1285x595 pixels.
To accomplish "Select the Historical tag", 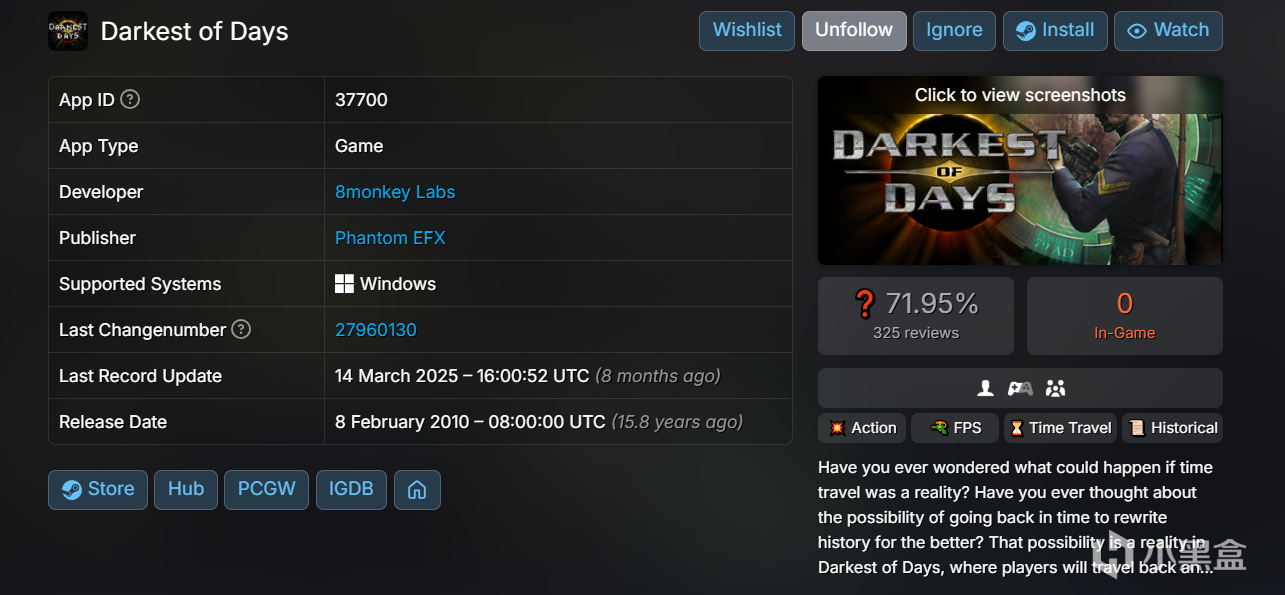I will tap(1172, 428).
